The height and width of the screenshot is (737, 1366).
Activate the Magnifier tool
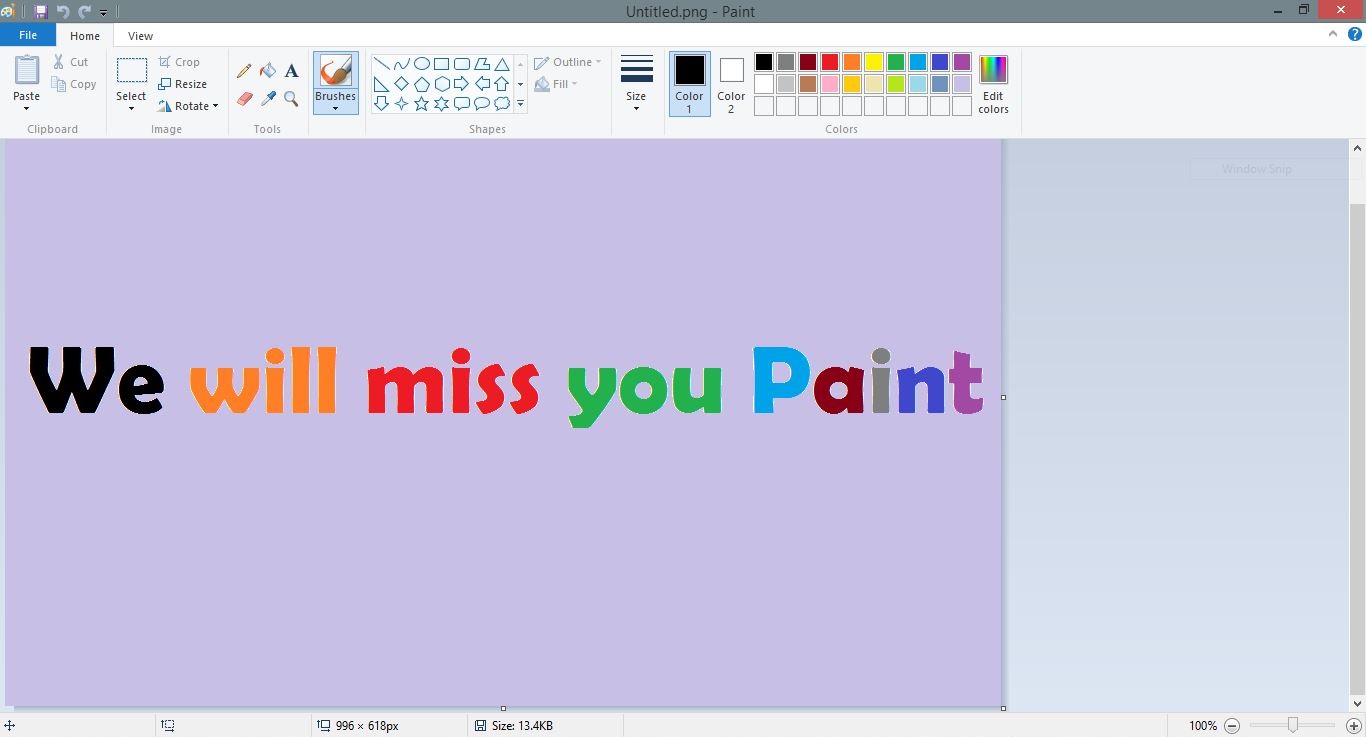[292, 98]
